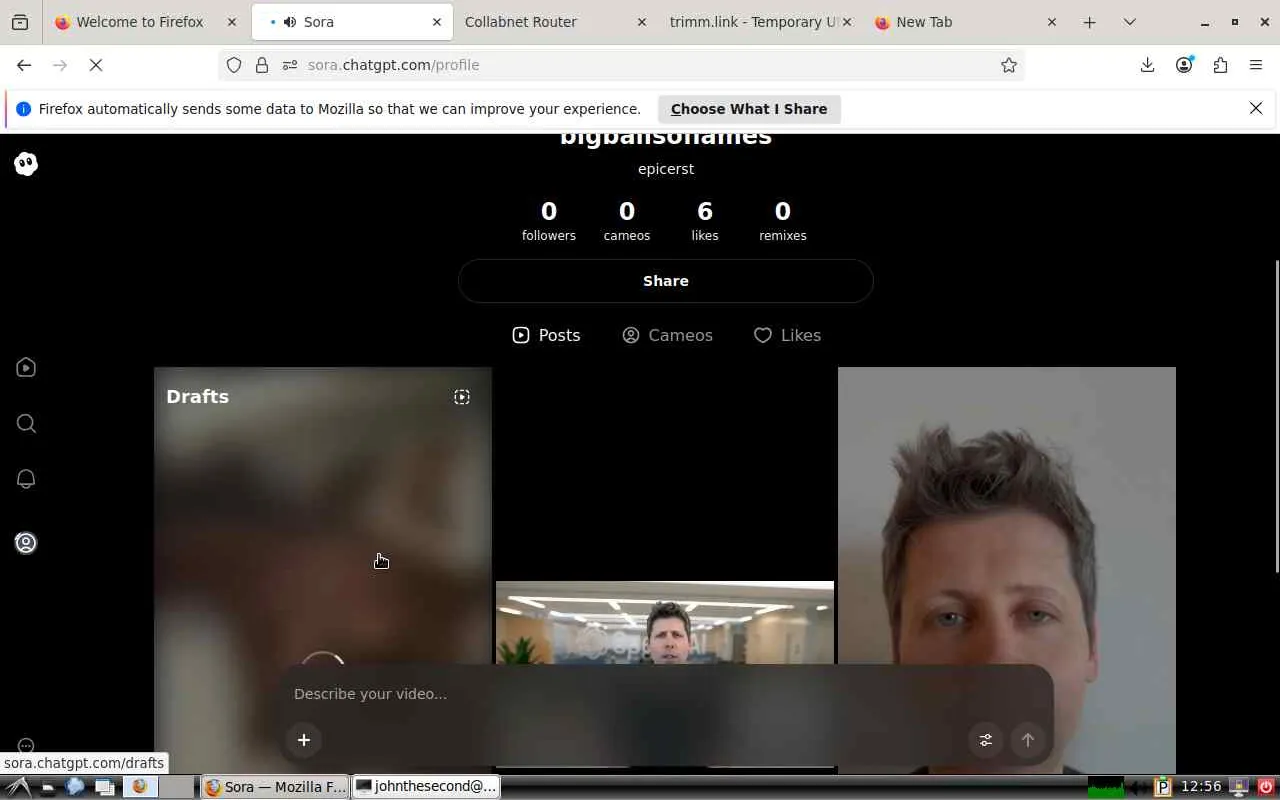The height and width of the screenshot is (800, 1280).
Task: Click the 6 likes count
Action: click(x=705, y=221)
